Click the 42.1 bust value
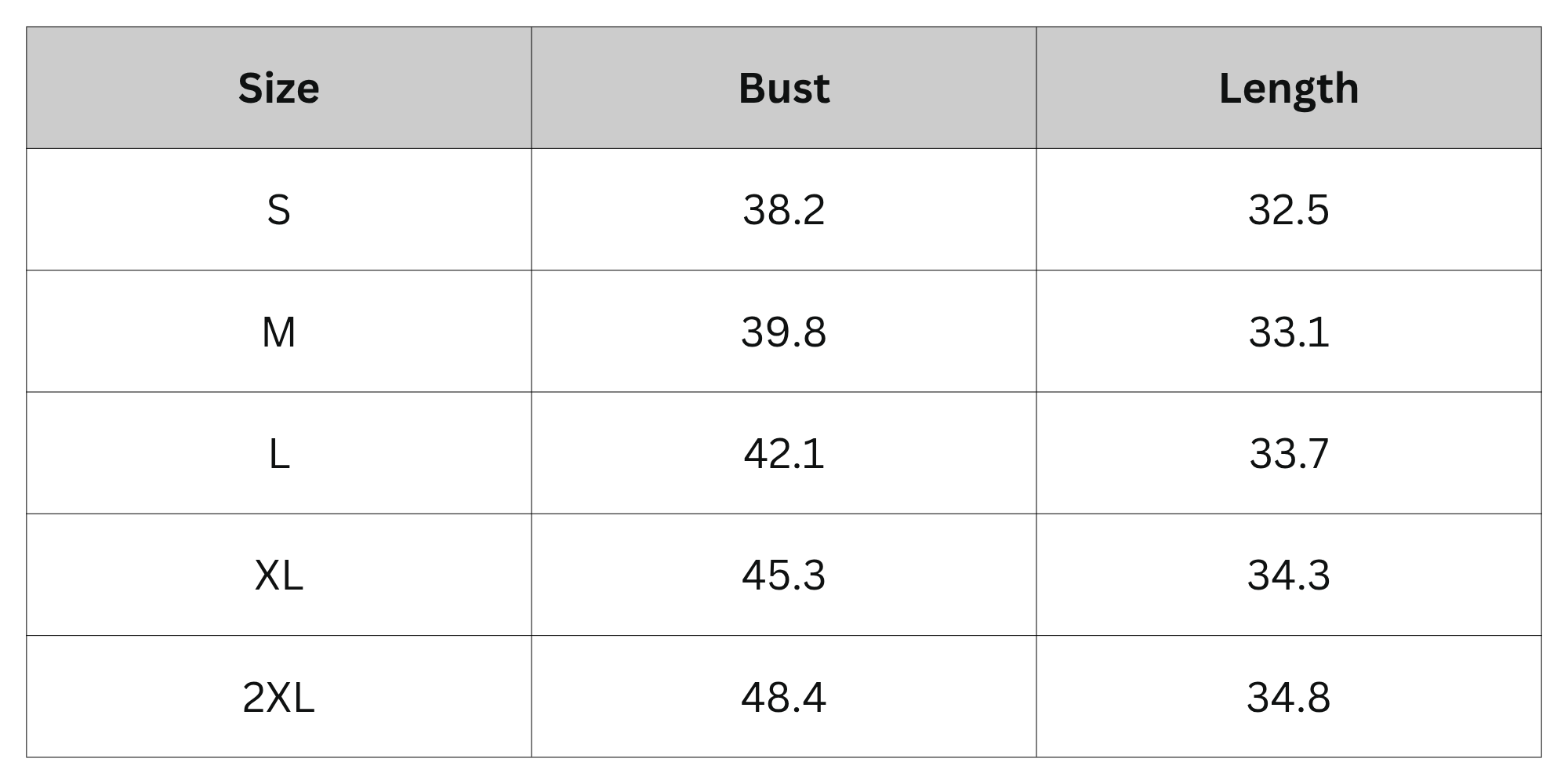Viewport: 1568px width, 784px height. [x=784, y=453]
